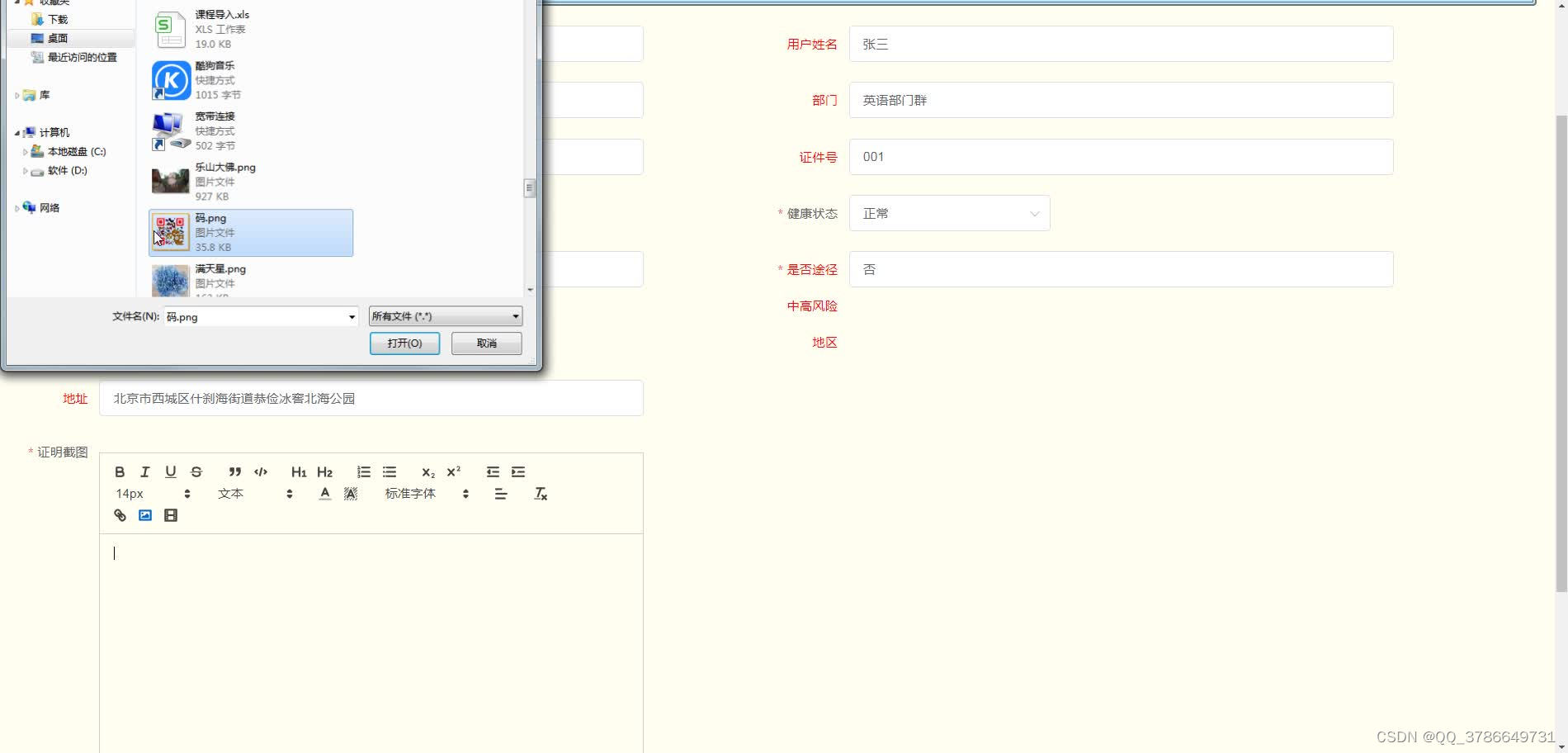Open the text alignment options

pyautogui.click(x=501, y=494)
